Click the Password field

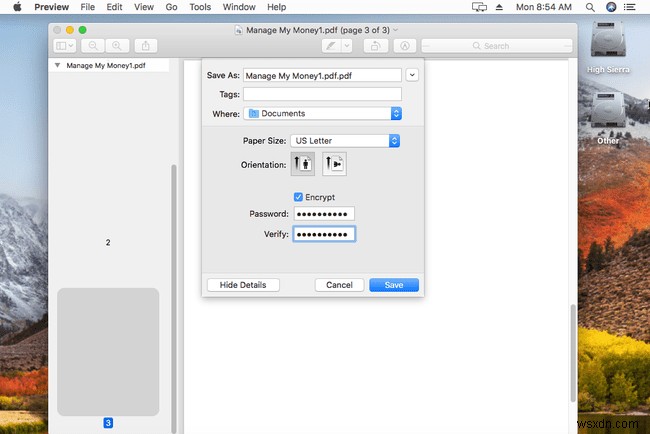coord(324,214)
